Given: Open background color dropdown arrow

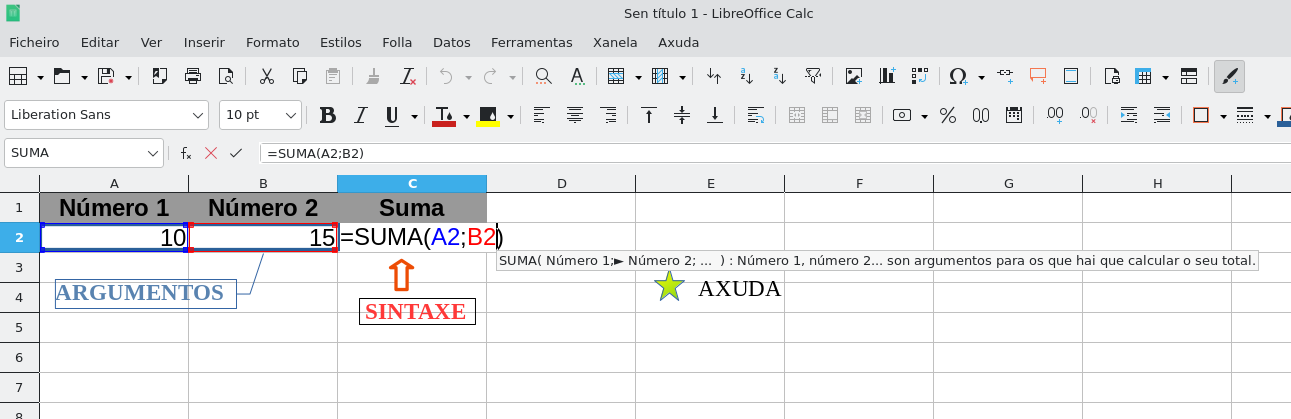Looking at the screenshot, I should (511, 115).
